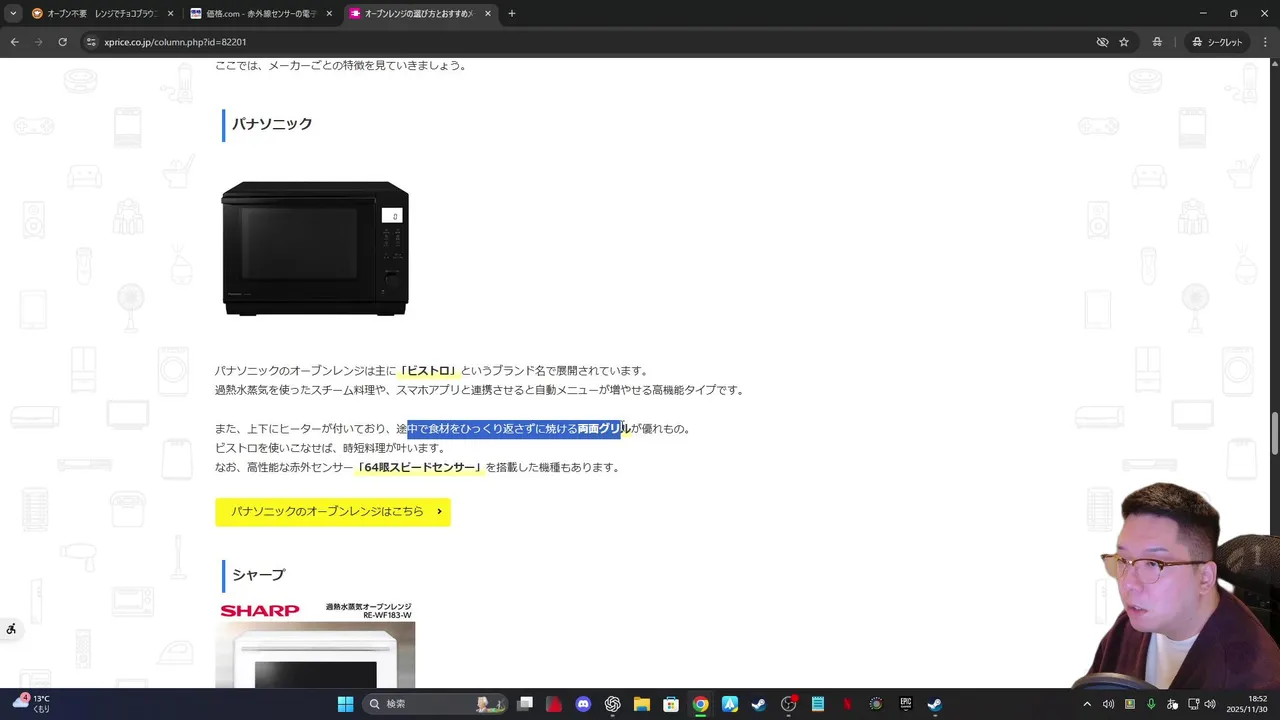Close the オーブン不要 tab
The height and width of the screenshot is (720, 1280).
170,14
